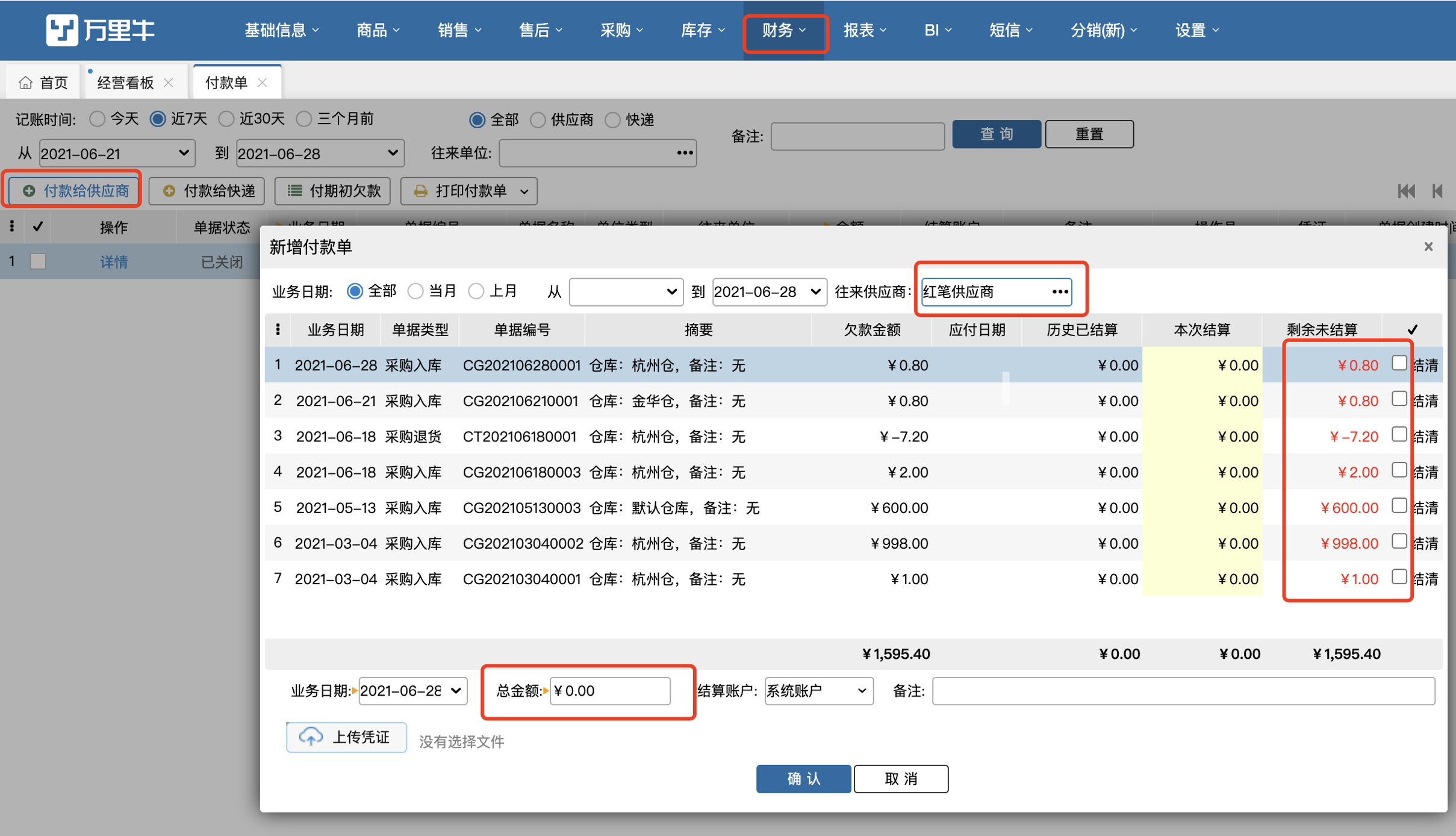Open the 设置 menu
This screenshot has width=1456, height=836.
pyautogui.click(x=1196, y=30)
